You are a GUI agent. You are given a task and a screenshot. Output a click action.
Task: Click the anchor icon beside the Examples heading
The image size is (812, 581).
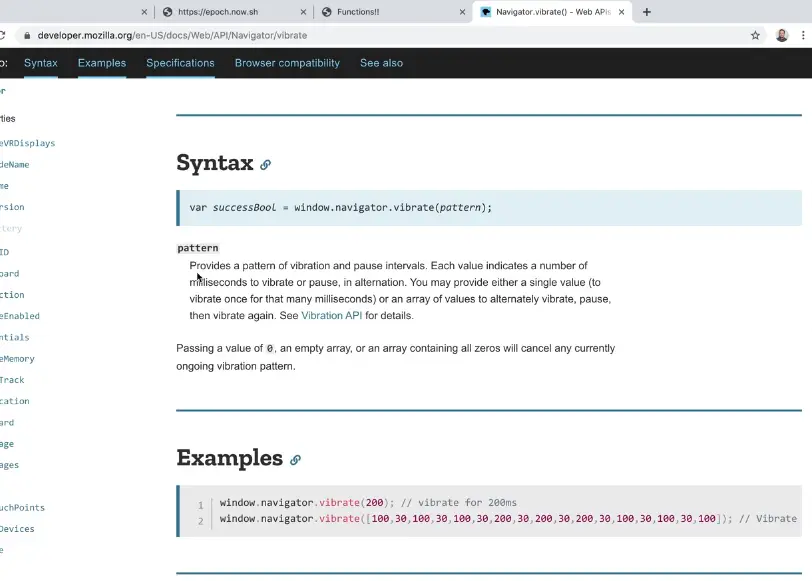pos(295,457)
